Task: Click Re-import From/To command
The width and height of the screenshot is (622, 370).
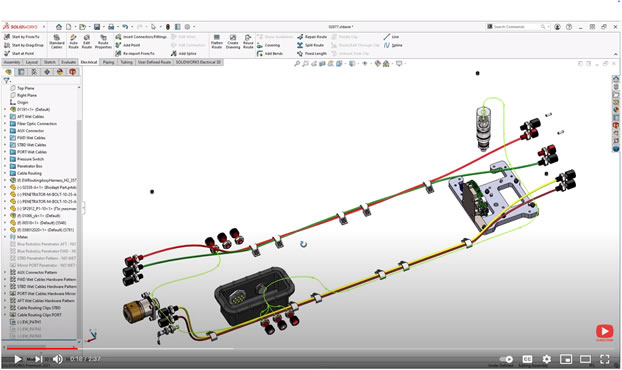Action: (135, 53)
